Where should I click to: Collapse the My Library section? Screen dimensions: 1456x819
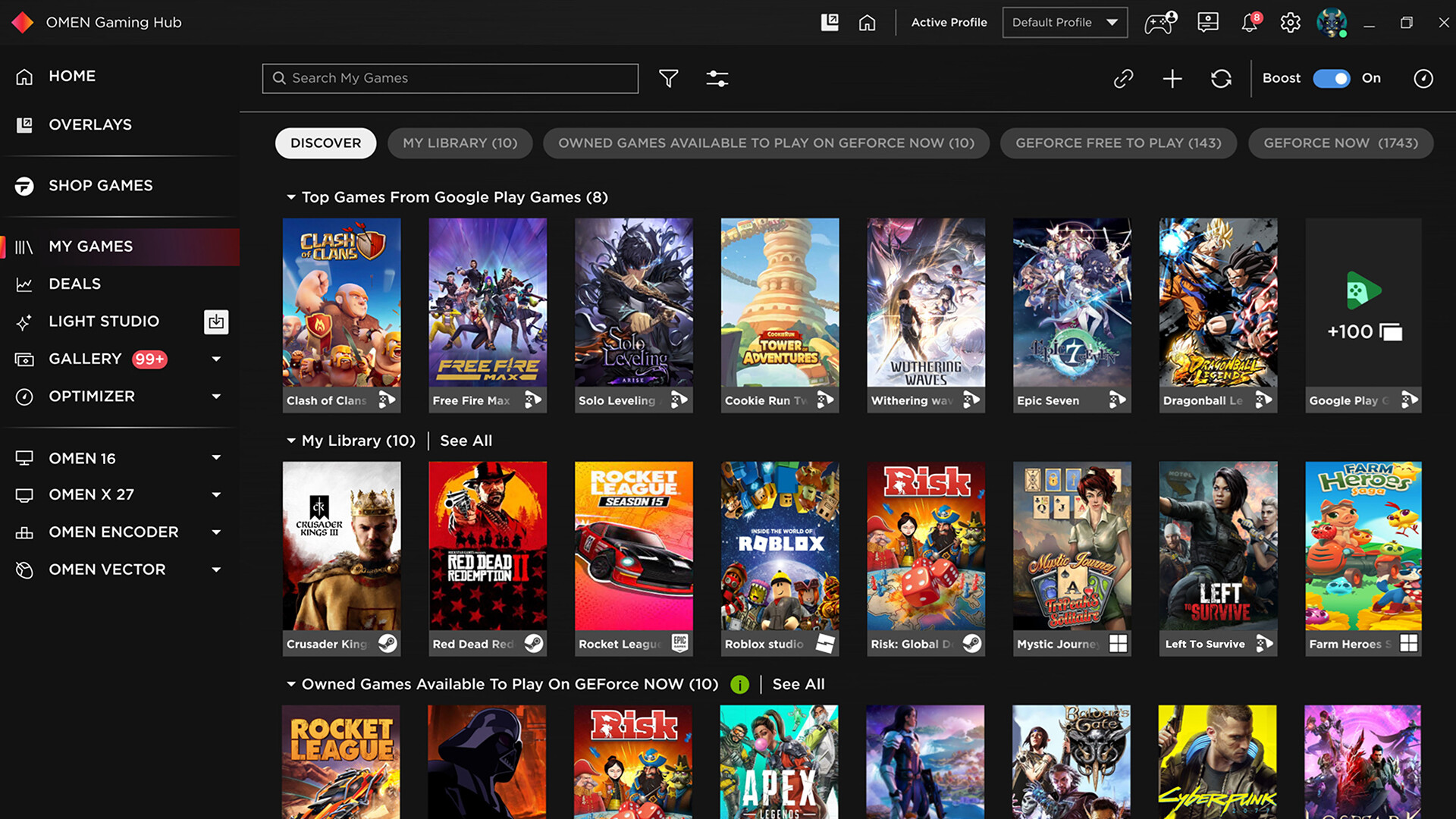click(291, 441)
